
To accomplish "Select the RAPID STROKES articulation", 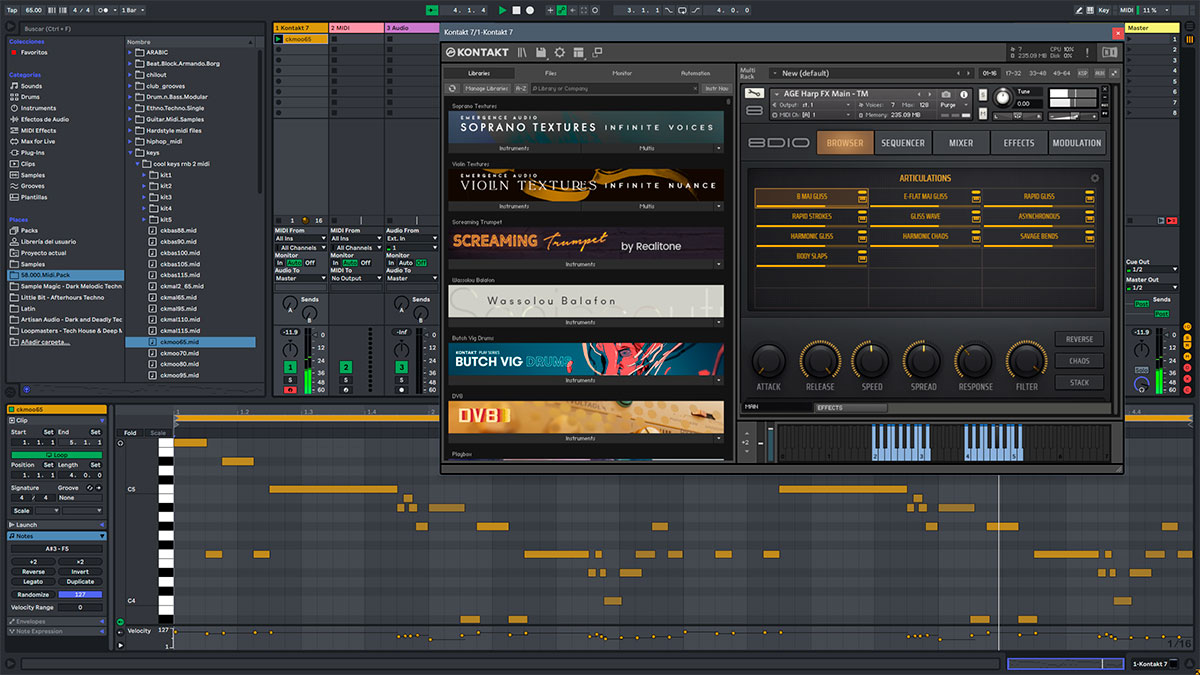I will (x=811, y=217).
